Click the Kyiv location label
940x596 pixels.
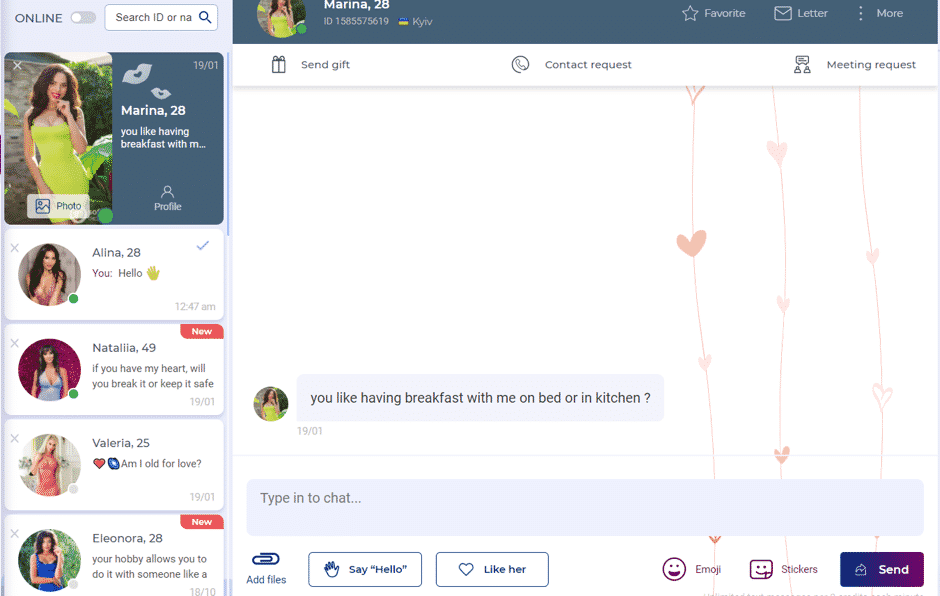[x=422, y=22]
